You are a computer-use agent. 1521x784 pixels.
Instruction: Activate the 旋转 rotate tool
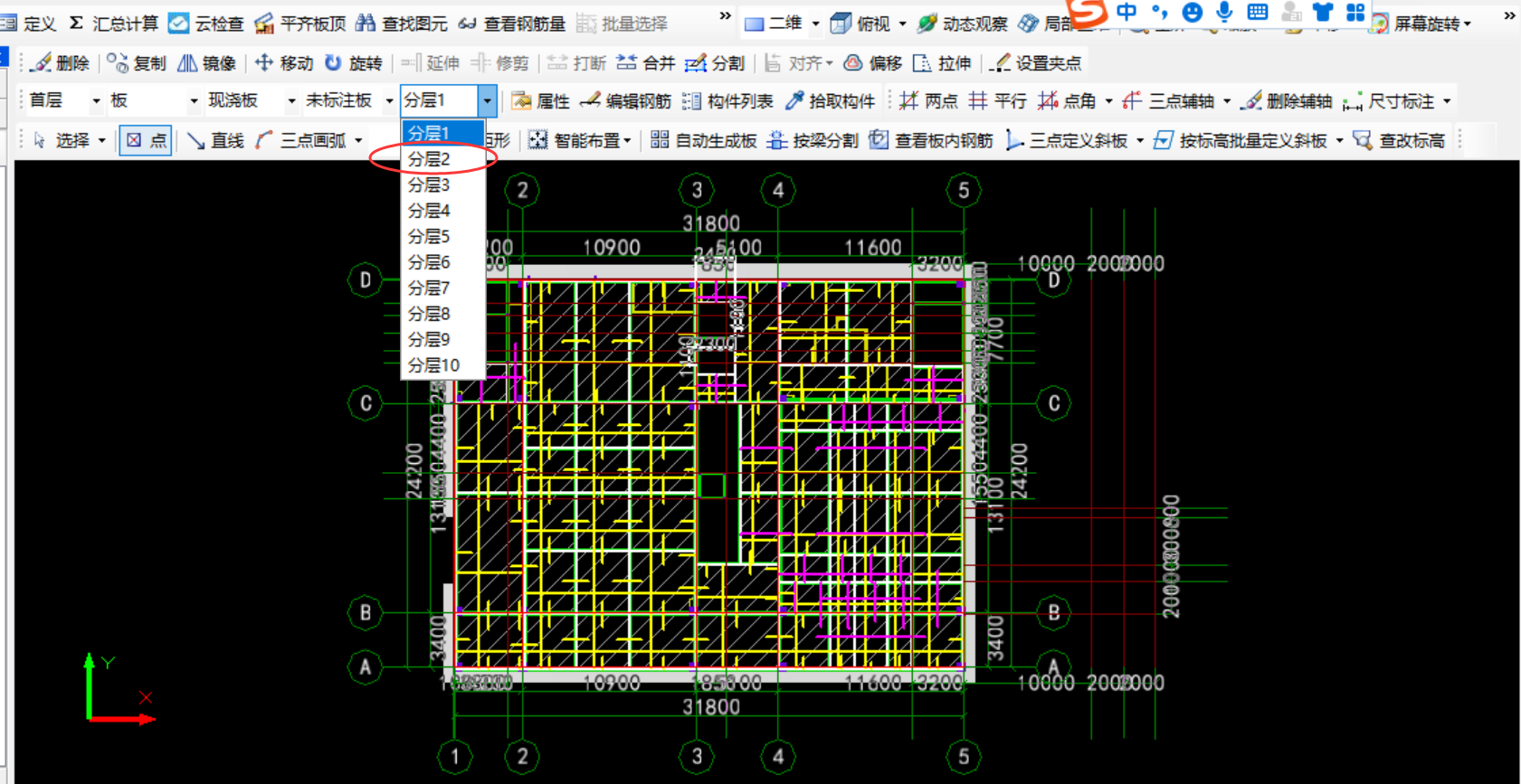point(353,62)
